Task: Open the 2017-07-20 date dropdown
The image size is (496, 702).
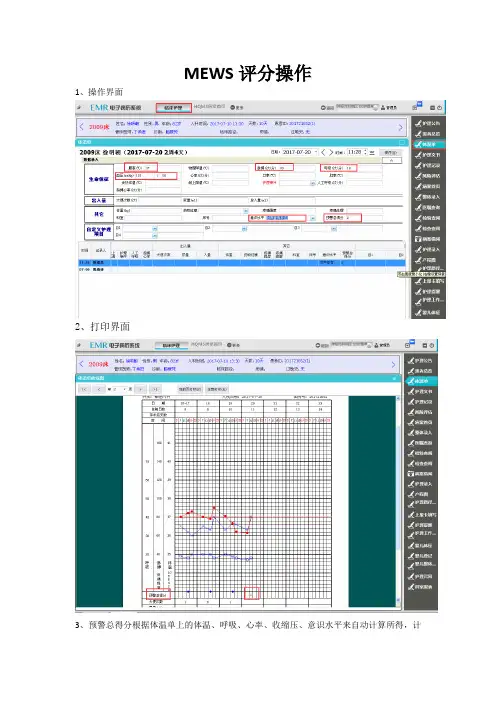Action: [x=316, y=152]
